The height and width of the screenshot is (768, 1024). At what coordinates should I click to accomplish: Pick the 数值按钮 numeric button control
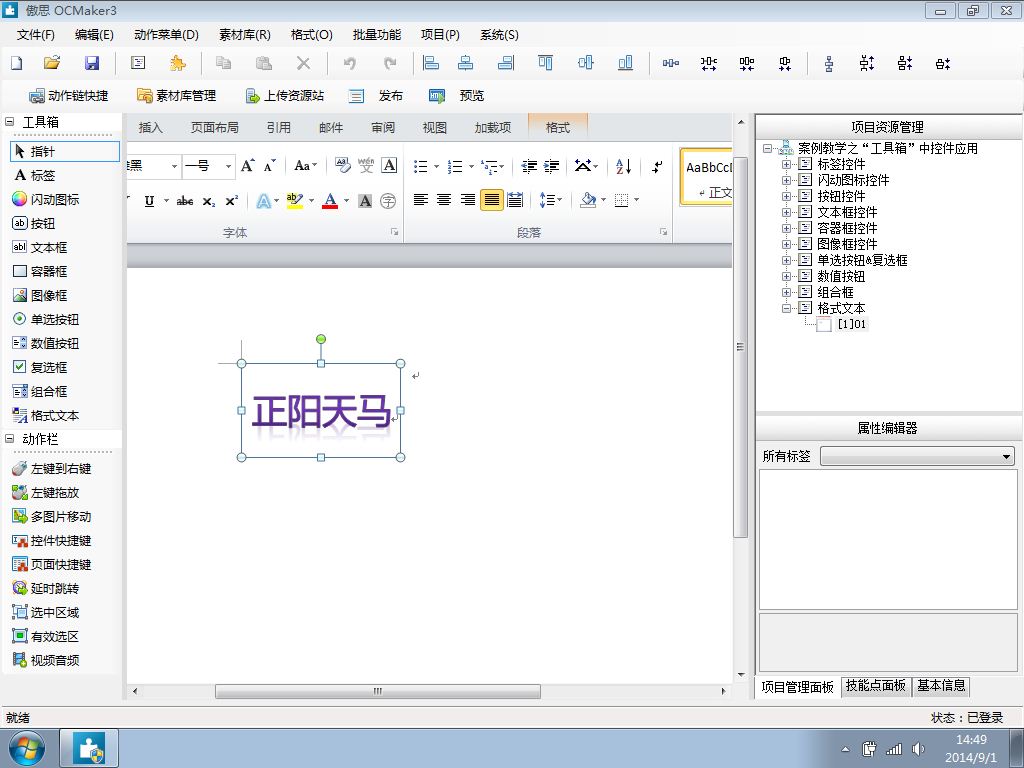click(46, 344)
